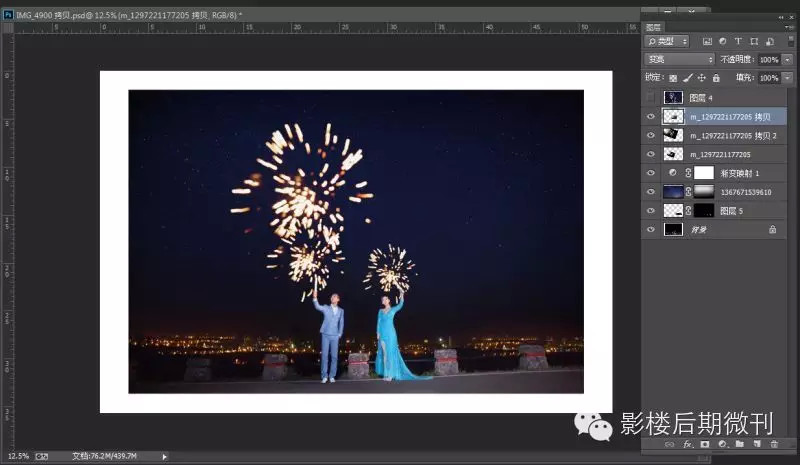Screen dimensions: 800x465
Task: Hide the 背景 layer
Action: [651, 230]
